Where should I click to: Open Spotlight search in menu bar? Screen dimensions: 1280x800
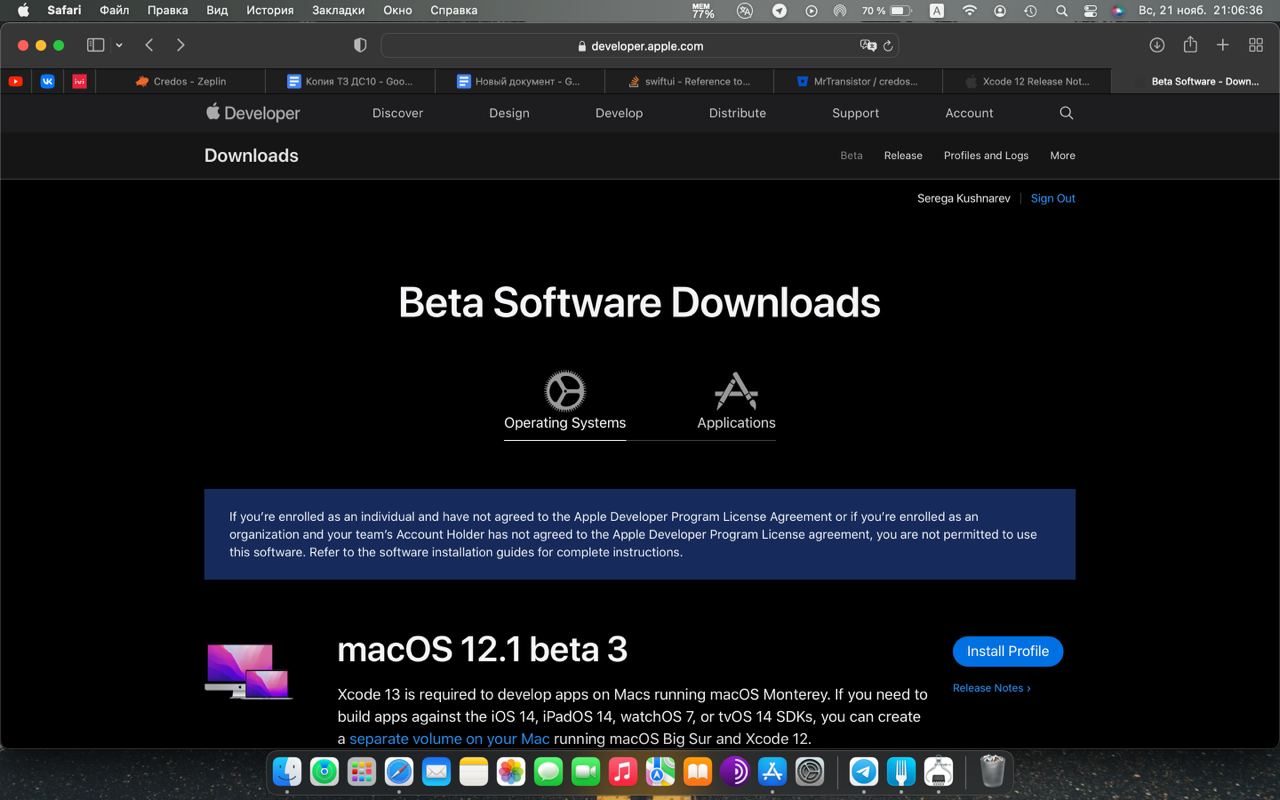click(1061, 10)
